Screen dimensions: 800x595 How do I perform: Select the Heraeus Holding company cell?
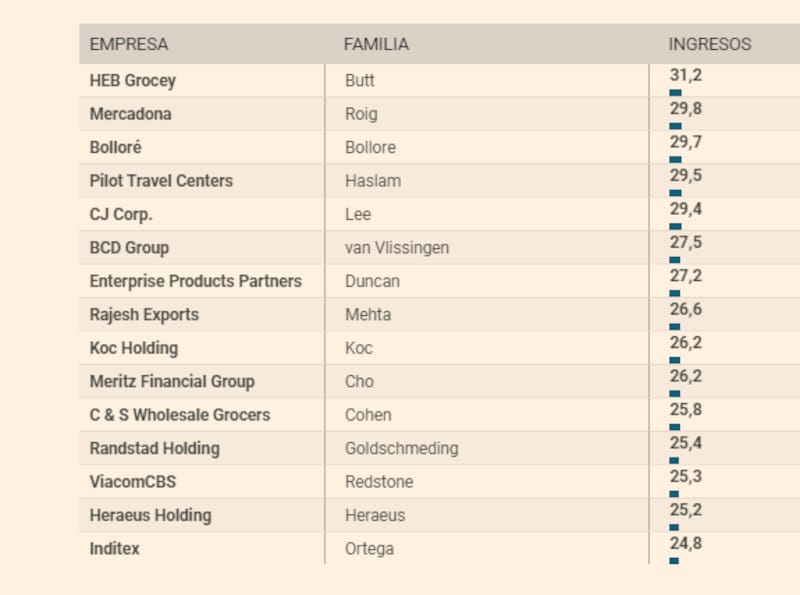click(x=150, y=515)
